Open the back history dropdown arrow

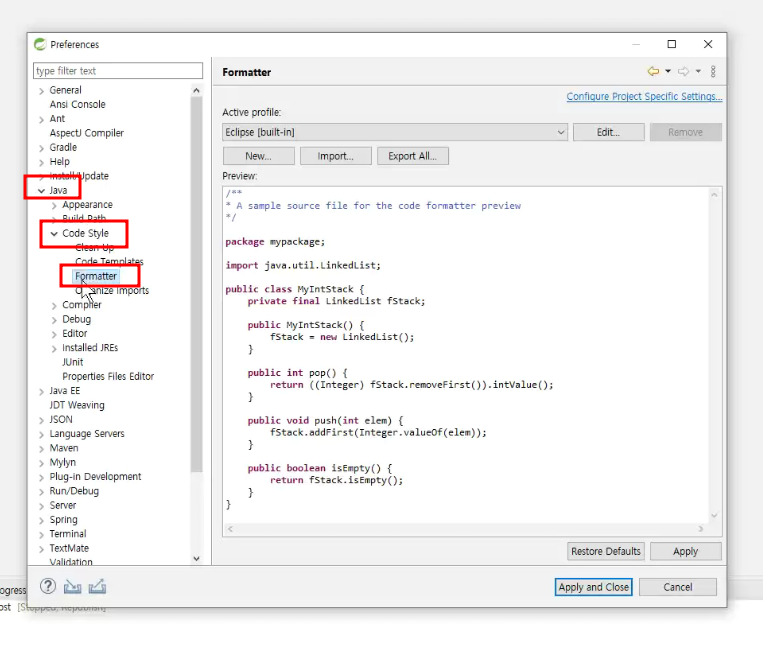pos(668,72)
